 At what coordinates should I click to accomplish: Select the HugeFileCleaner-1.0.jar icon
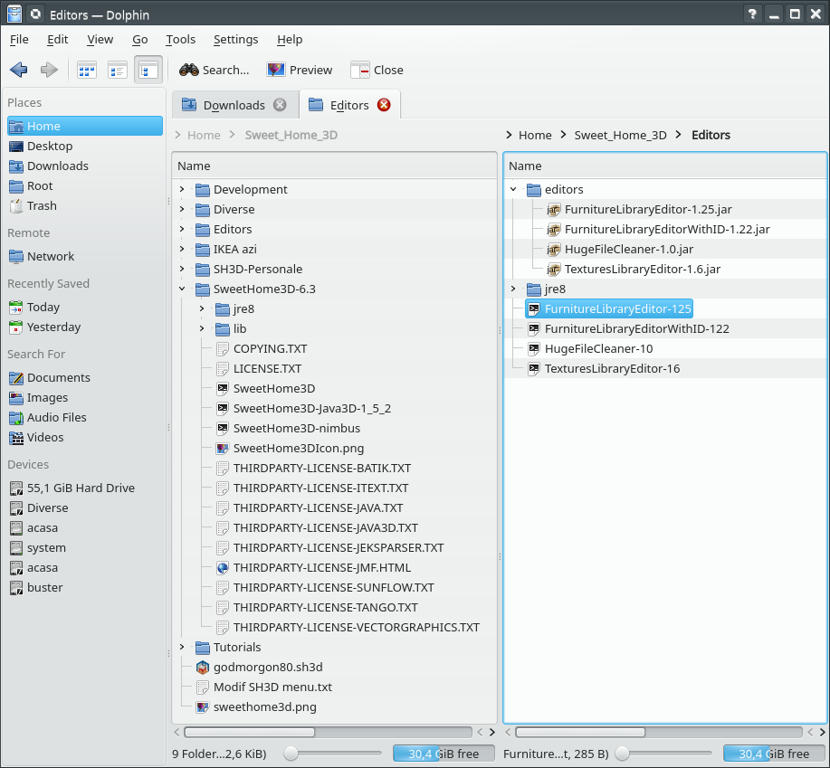pyautogui.click(x=553, y=249)
